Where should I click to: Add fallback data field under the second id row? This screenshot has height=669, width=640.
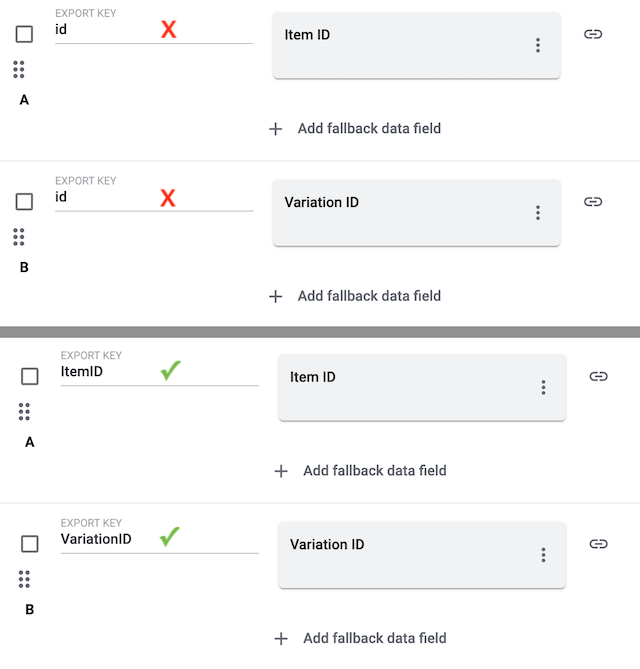coord(369,296)
